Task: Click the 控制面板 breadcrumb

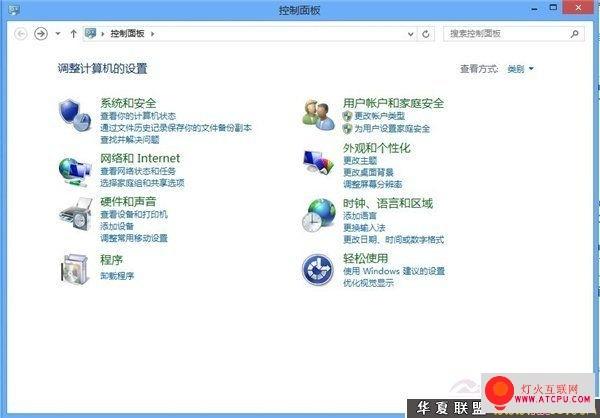Action: 127,34
